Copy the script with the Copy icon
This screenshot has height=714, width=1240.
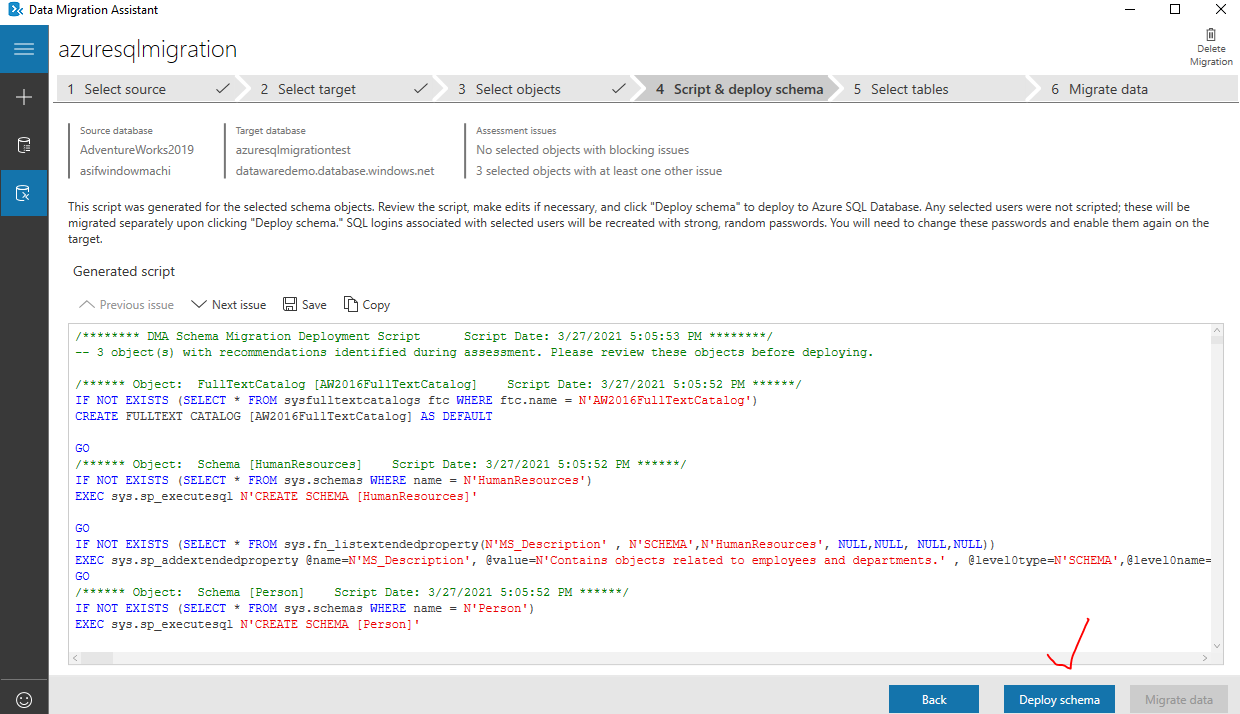pos(366,304)
